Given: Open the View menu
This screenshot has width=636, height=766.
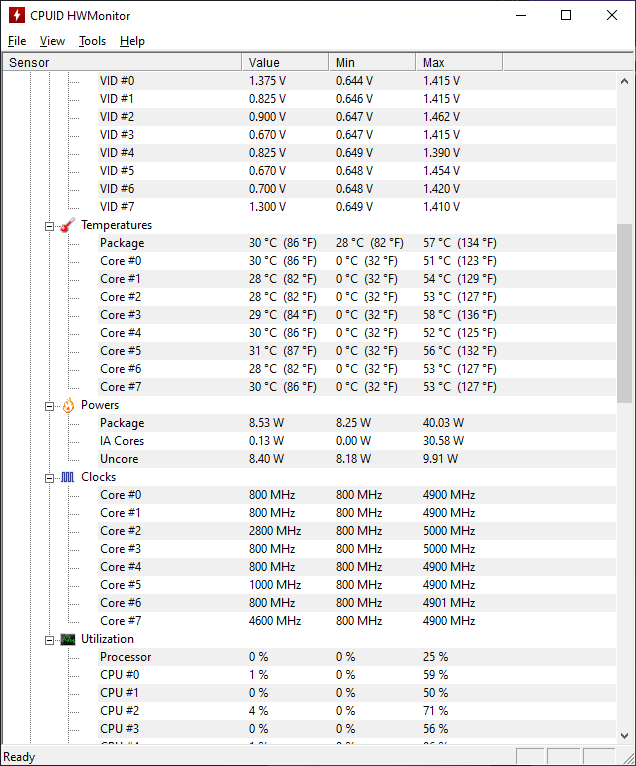Looking at the screenshot, I should (x=52, y=41).
